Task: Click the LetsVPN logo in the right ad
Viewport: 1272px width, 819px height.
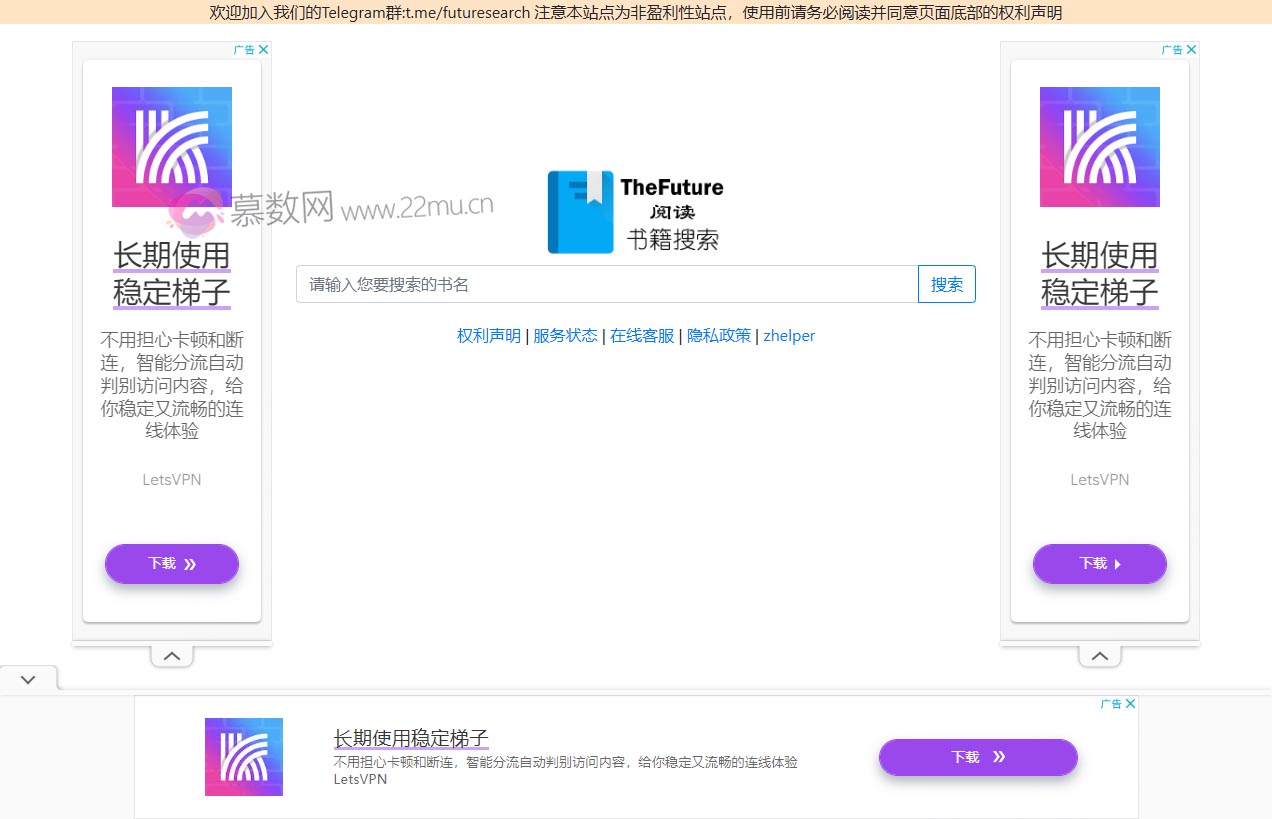Action: (1099, 146)
